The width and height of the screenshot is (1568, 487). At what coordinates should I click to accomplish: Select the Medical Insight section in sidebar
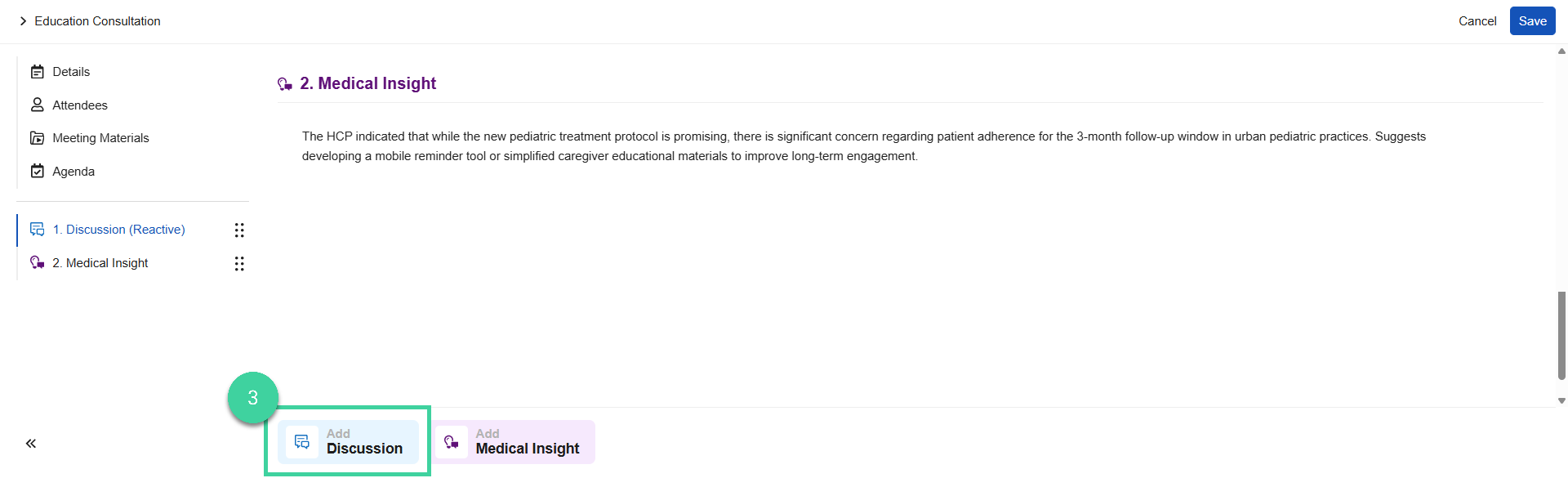(x=100, y=262)
